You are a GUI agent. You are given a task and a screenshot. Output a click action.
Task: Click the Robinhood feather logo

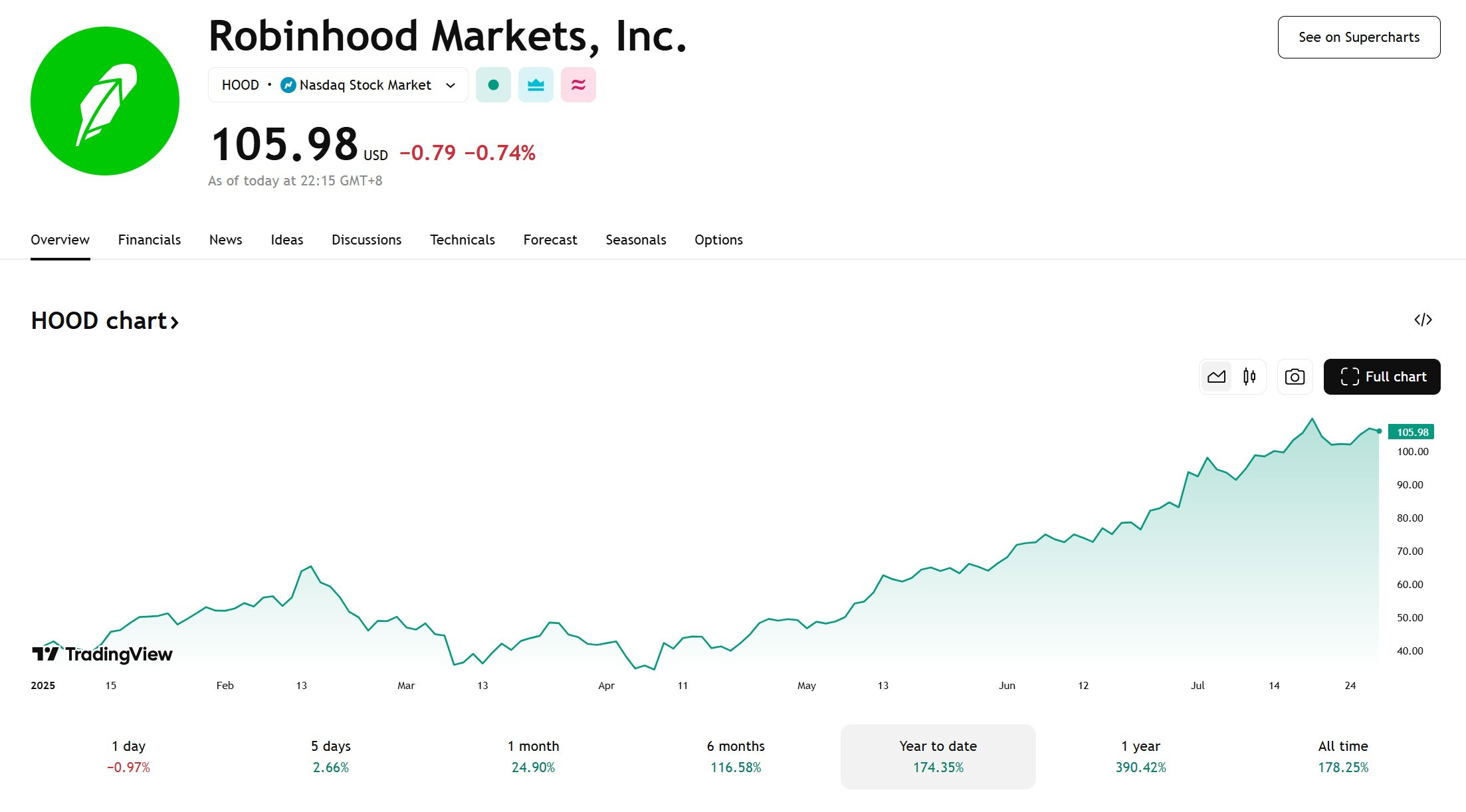(x=105, y=101)
